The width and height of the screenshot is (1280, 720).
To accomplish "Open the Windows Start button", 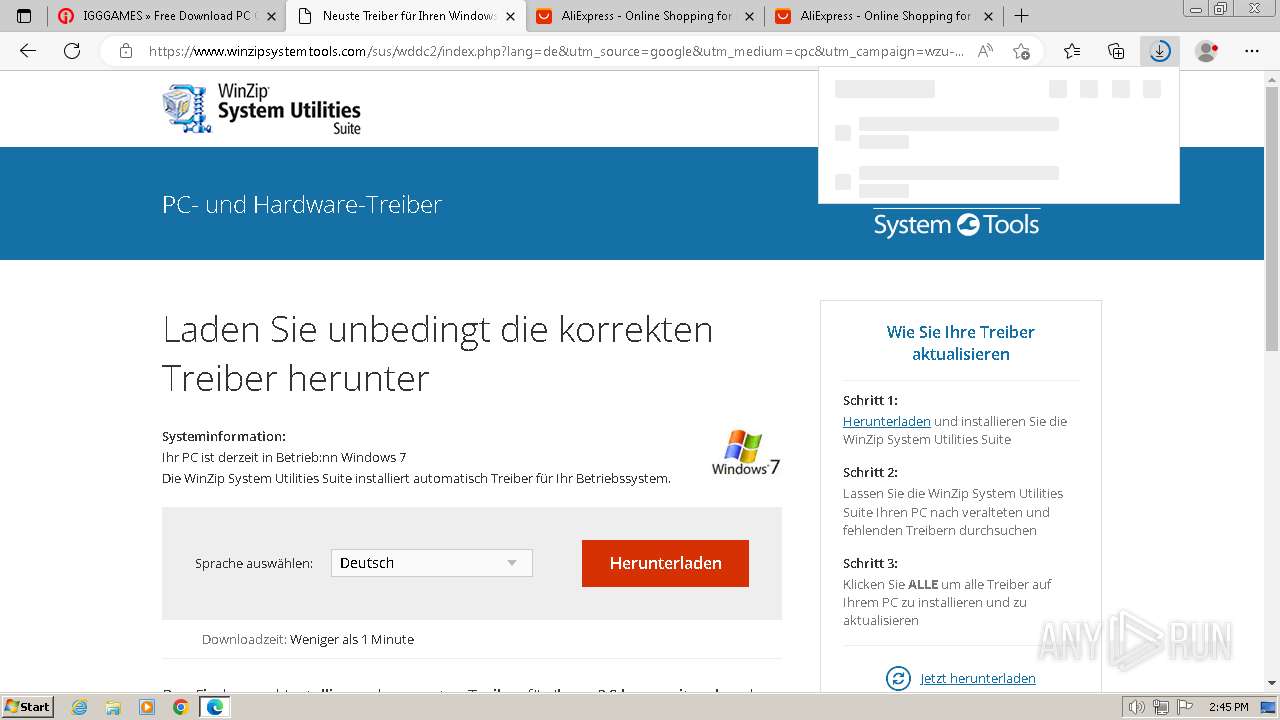I will click(x=28, y=706).
